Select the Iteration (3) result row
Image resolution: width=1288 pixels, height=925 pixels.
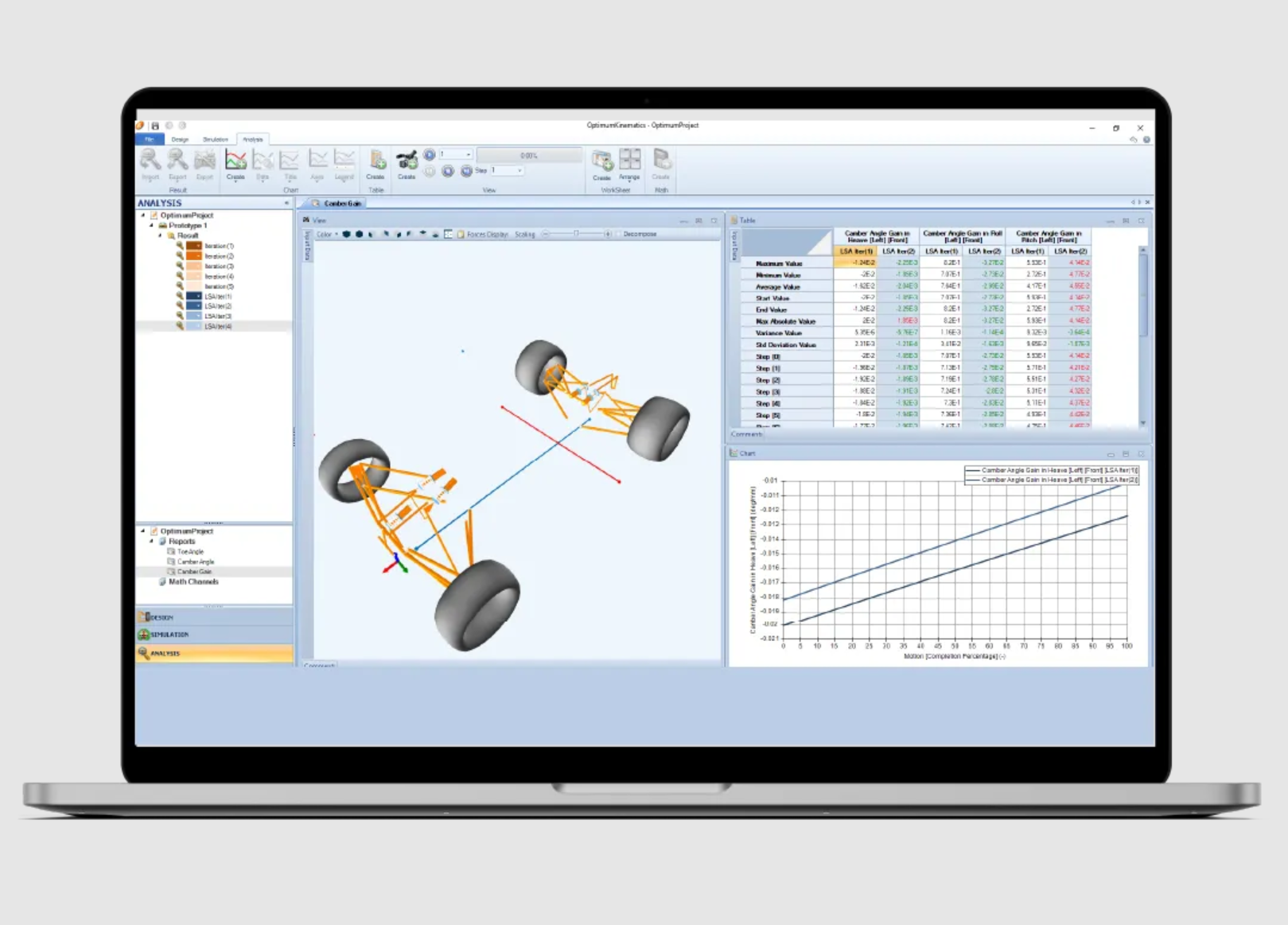coord(219,266)
